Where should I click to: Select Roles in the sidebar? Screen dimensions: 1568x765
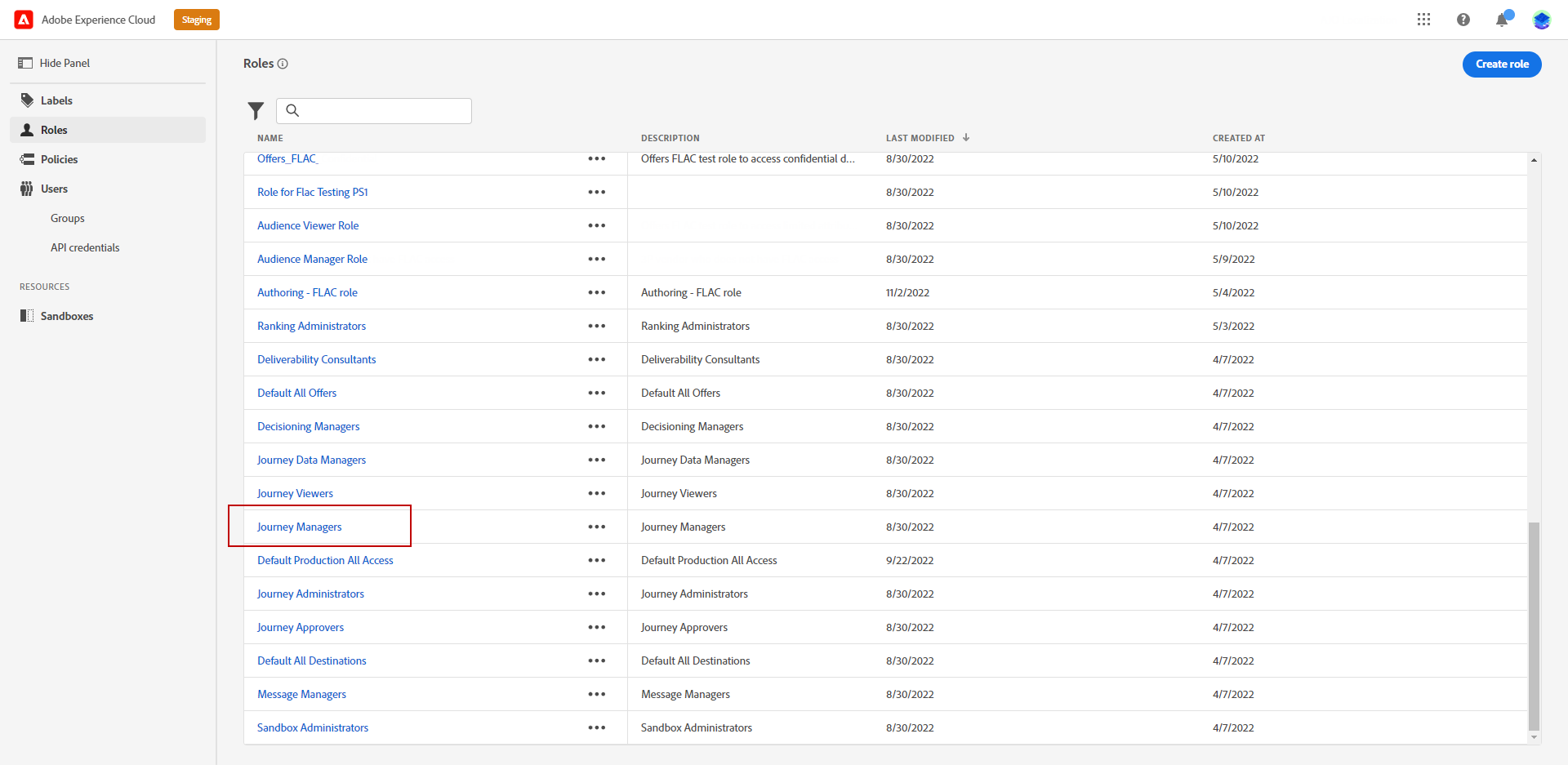pyautogui.click(x=108, y=130)
